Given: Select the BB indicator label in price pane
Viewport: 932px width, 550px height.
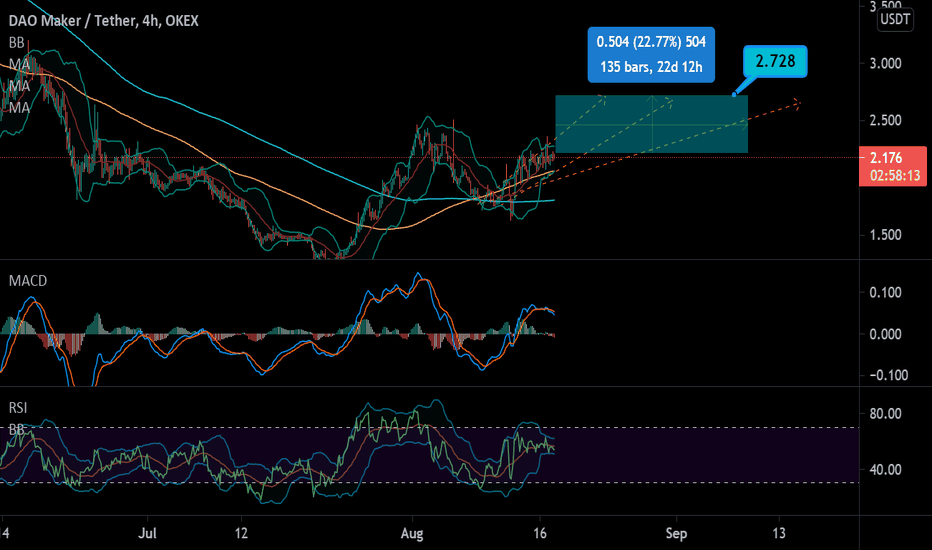Looking at the screenshot, I should 17,43.
